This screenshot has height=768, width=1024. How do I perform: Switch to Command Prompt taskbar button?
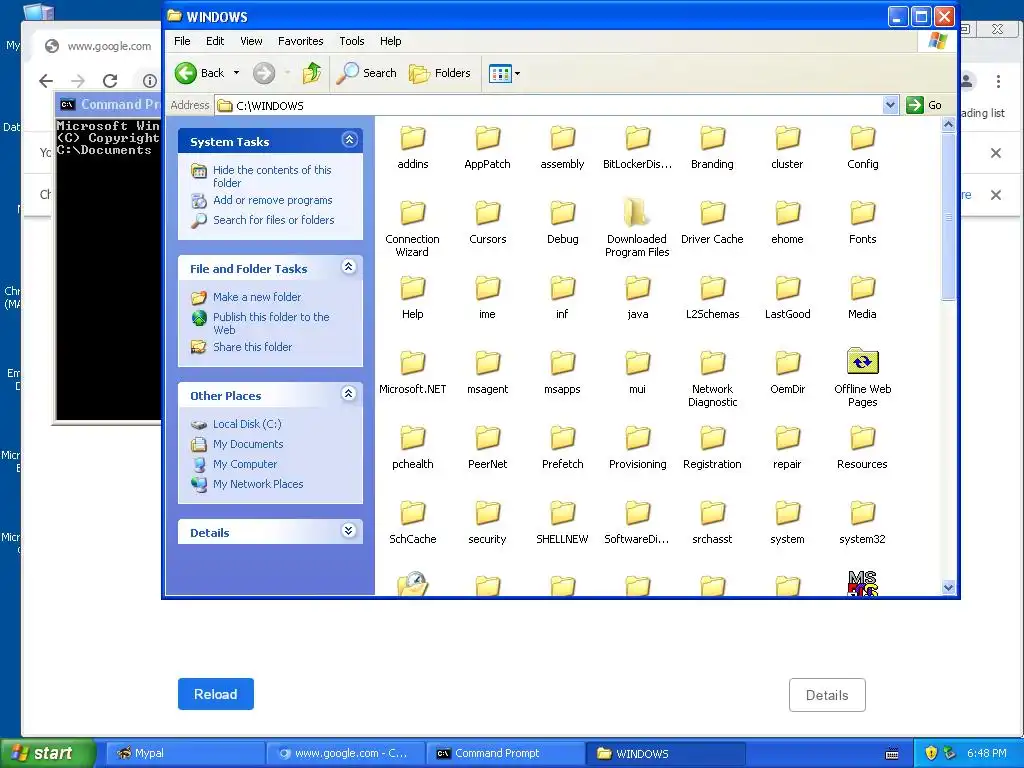[505, 754]
